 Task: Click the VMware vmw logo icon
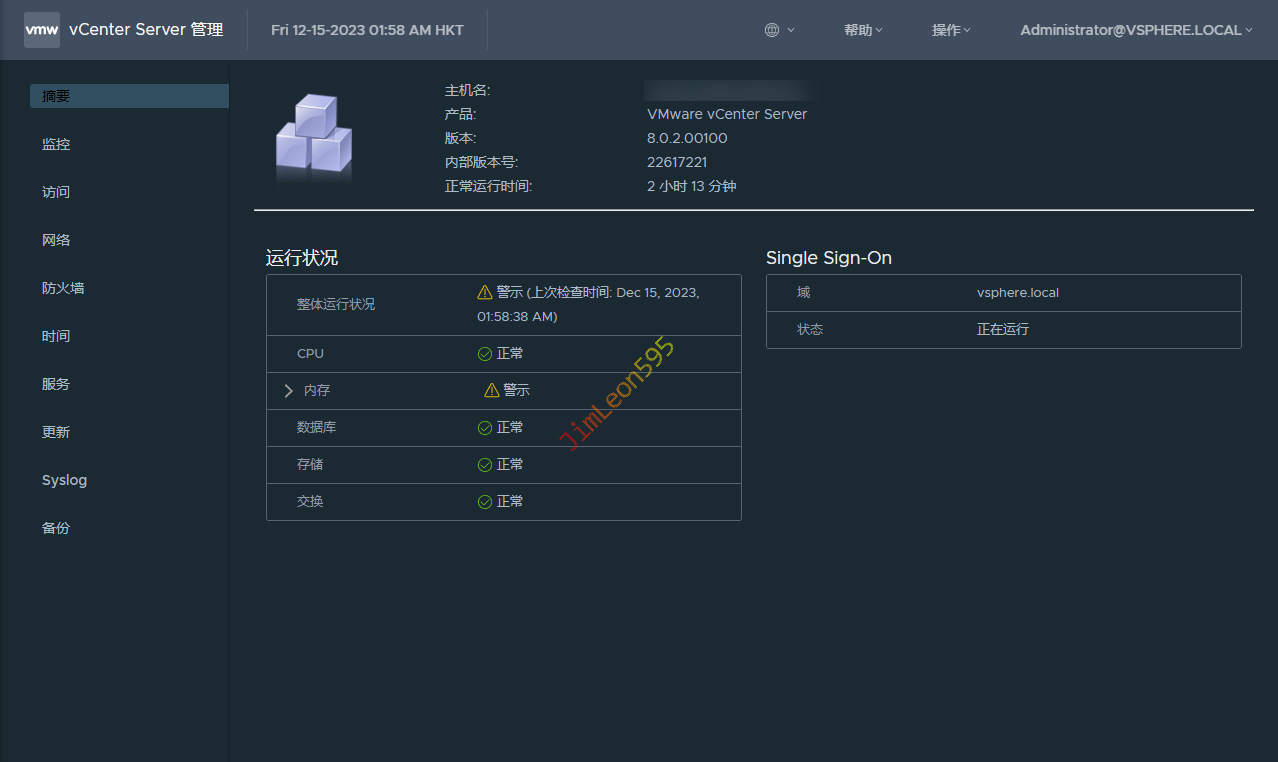[42, 30]
